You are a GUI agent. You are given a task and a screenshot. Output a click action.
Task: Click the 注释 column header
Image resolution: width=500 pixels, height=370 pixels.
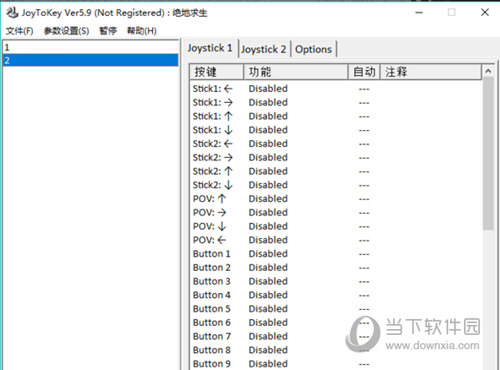point(431,72)
